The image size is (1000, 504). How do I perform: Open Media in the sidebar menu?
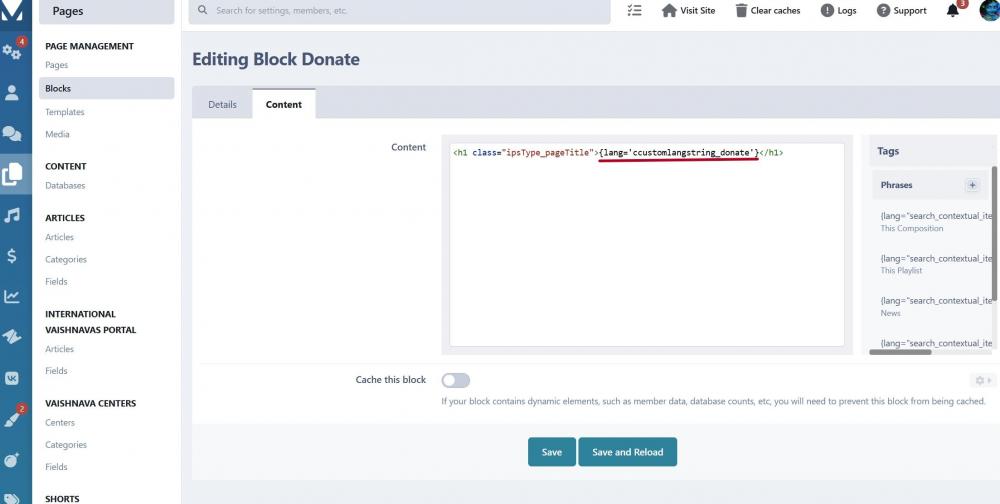click(x=57, y=134)
